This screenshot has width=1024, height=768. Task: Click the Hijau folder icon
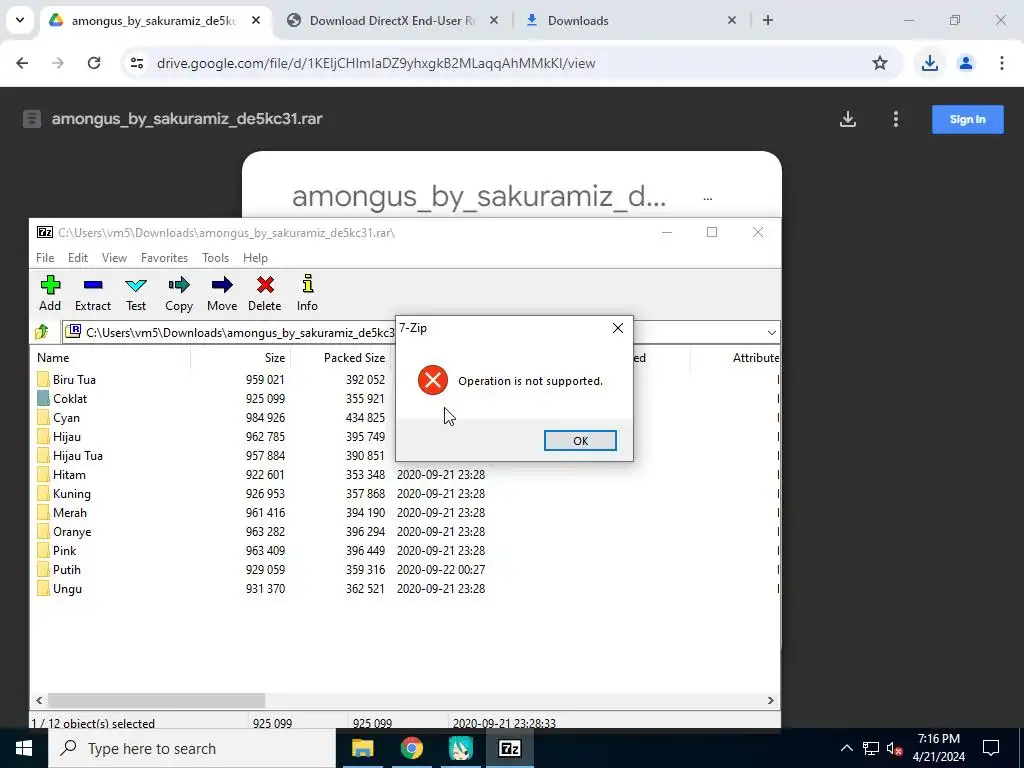(43, 436)
